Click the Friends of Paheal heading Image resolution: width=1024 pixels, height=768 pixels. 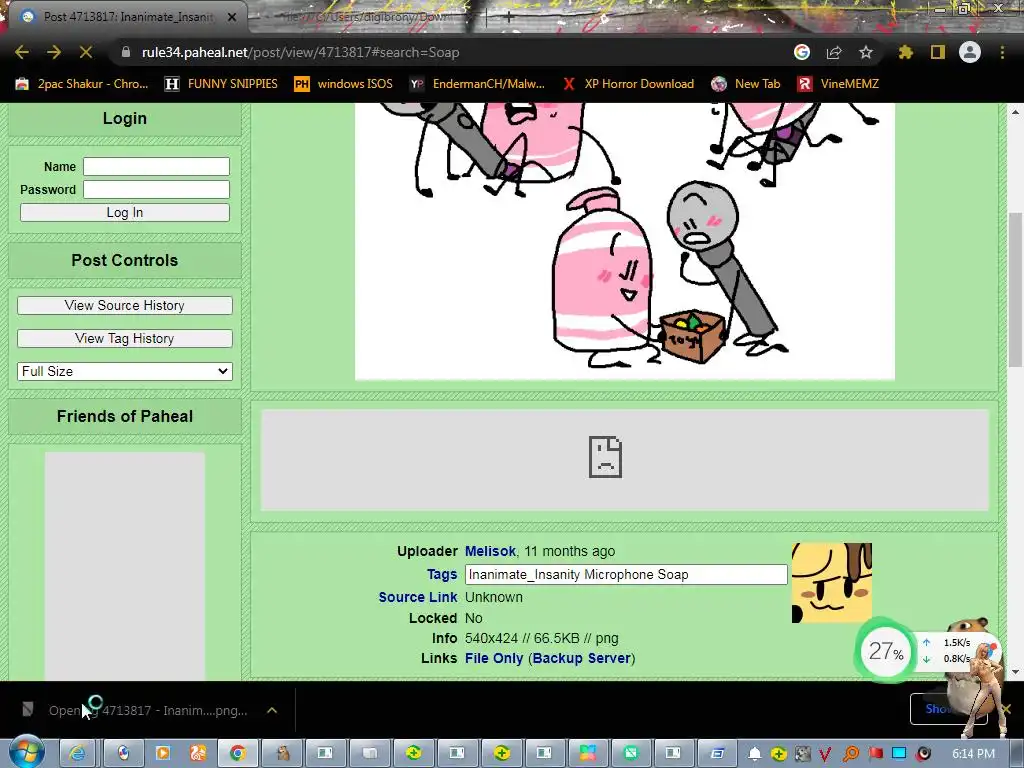[x=125, y=416]
